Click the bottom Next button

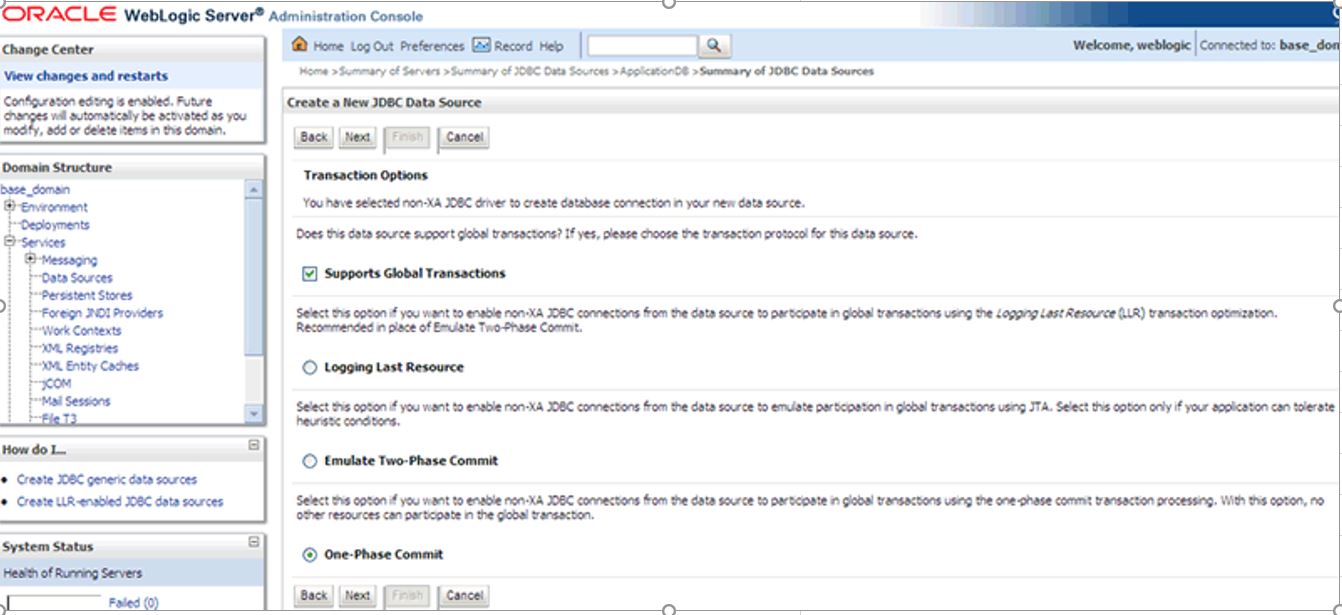(x=358, y=595)
